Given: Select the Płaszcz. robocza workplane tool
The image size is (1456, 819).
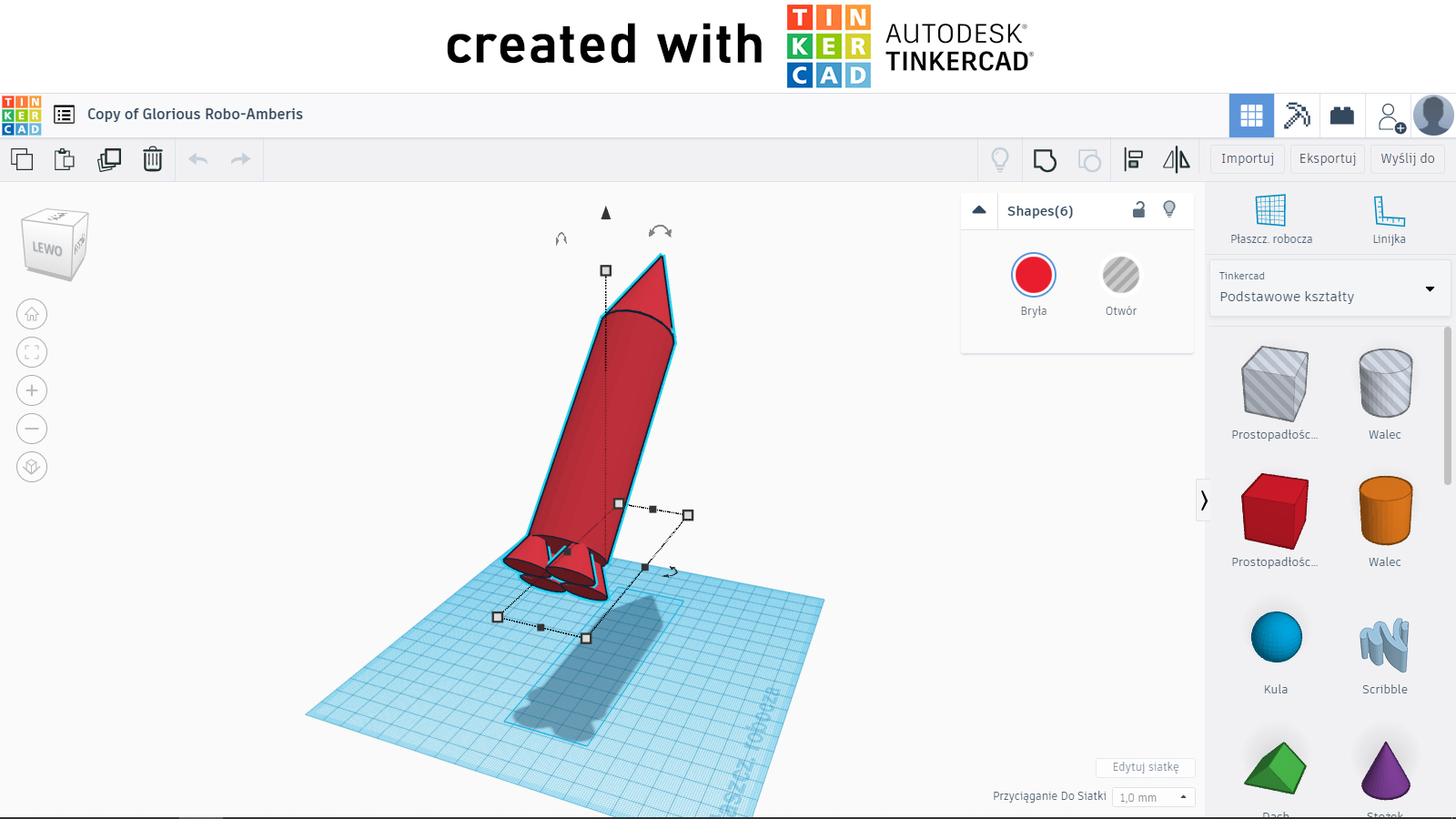Looking at the screenshot, I should (1271, 219).
